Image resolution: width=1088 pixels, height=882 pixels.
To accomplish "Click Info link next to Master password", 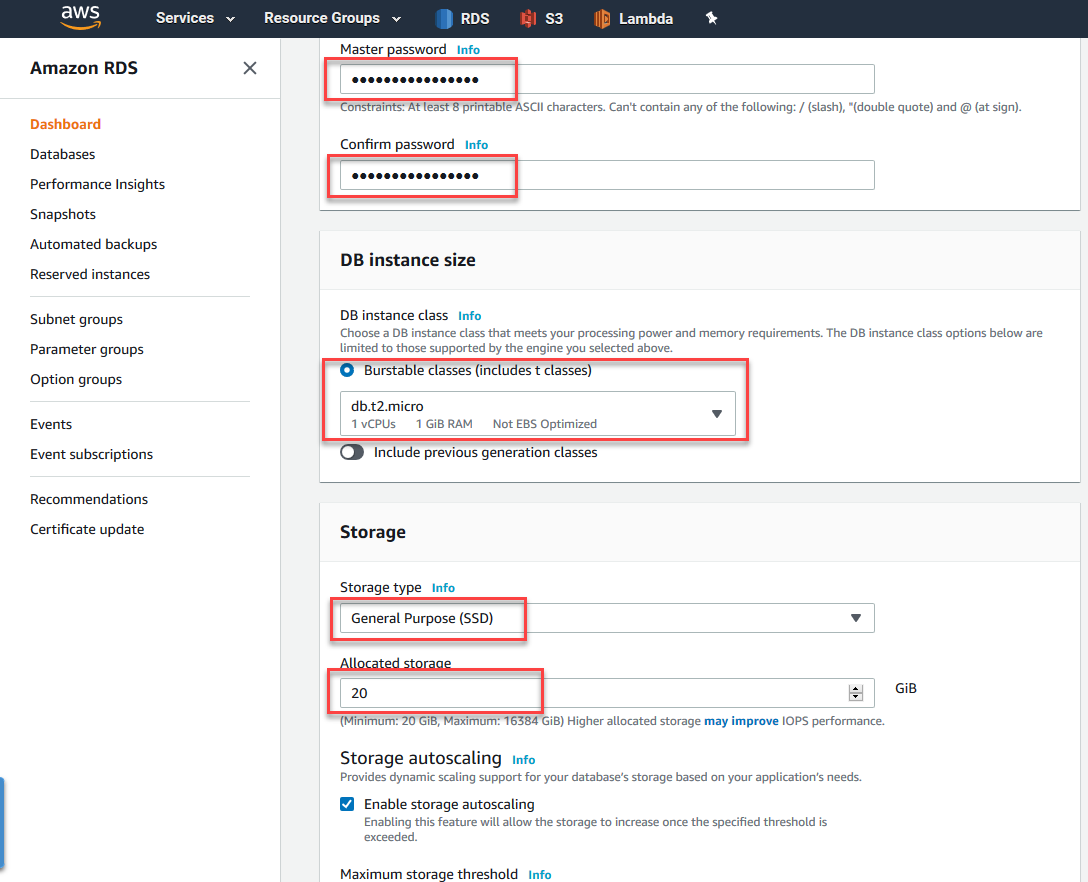I will coord(468,50).
